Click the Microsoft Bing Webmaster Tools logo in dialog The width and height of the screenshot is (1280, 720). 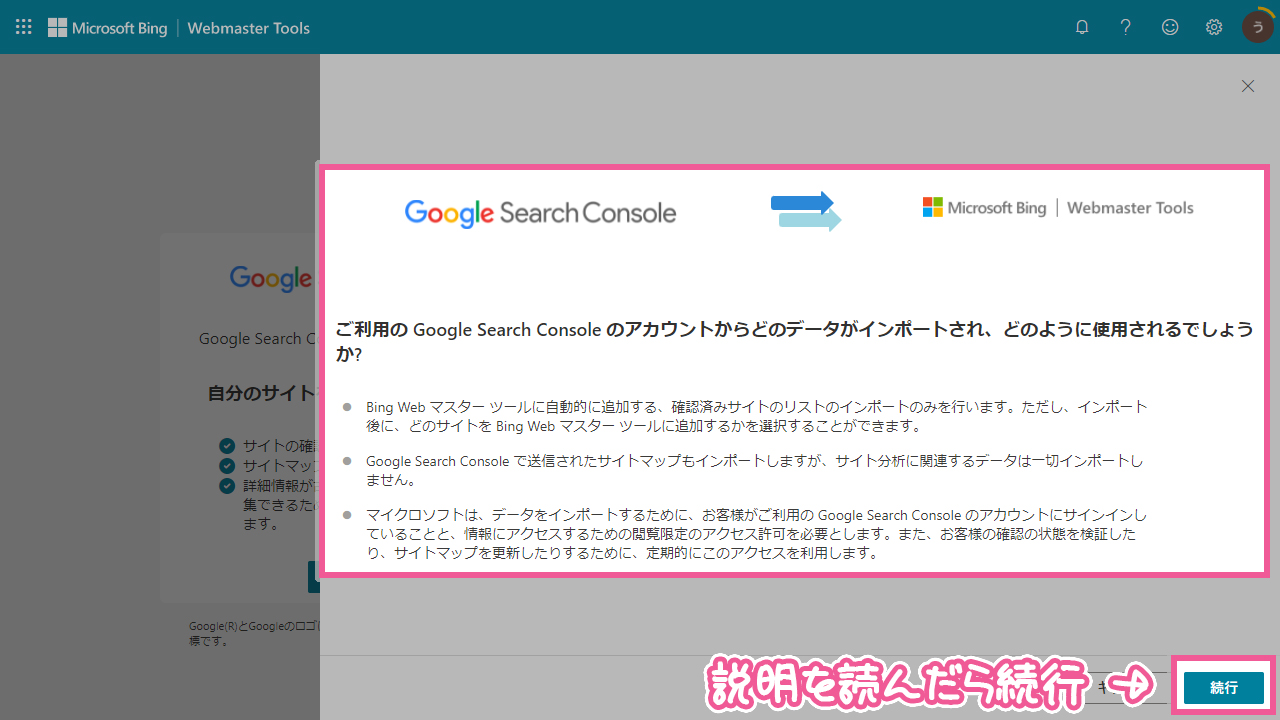coord(1058,208)
